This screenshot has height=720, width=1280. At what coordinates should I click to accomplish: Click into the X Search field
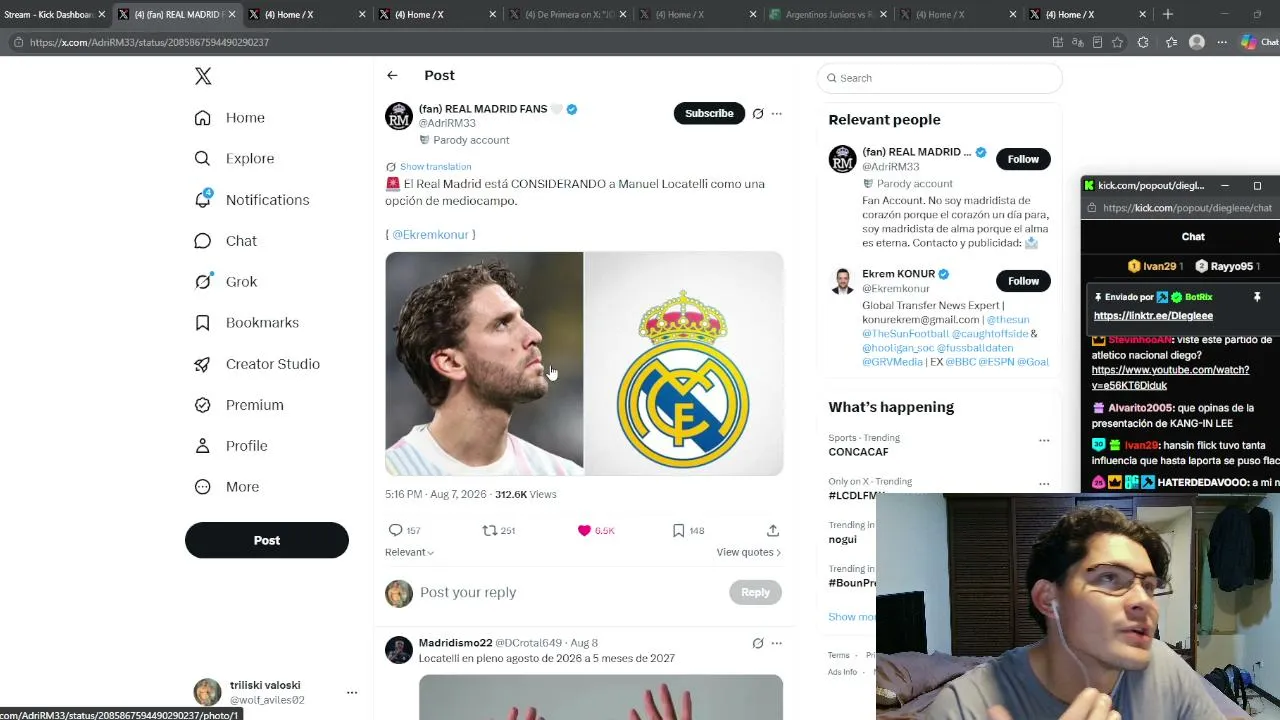[x=940, y=78]
